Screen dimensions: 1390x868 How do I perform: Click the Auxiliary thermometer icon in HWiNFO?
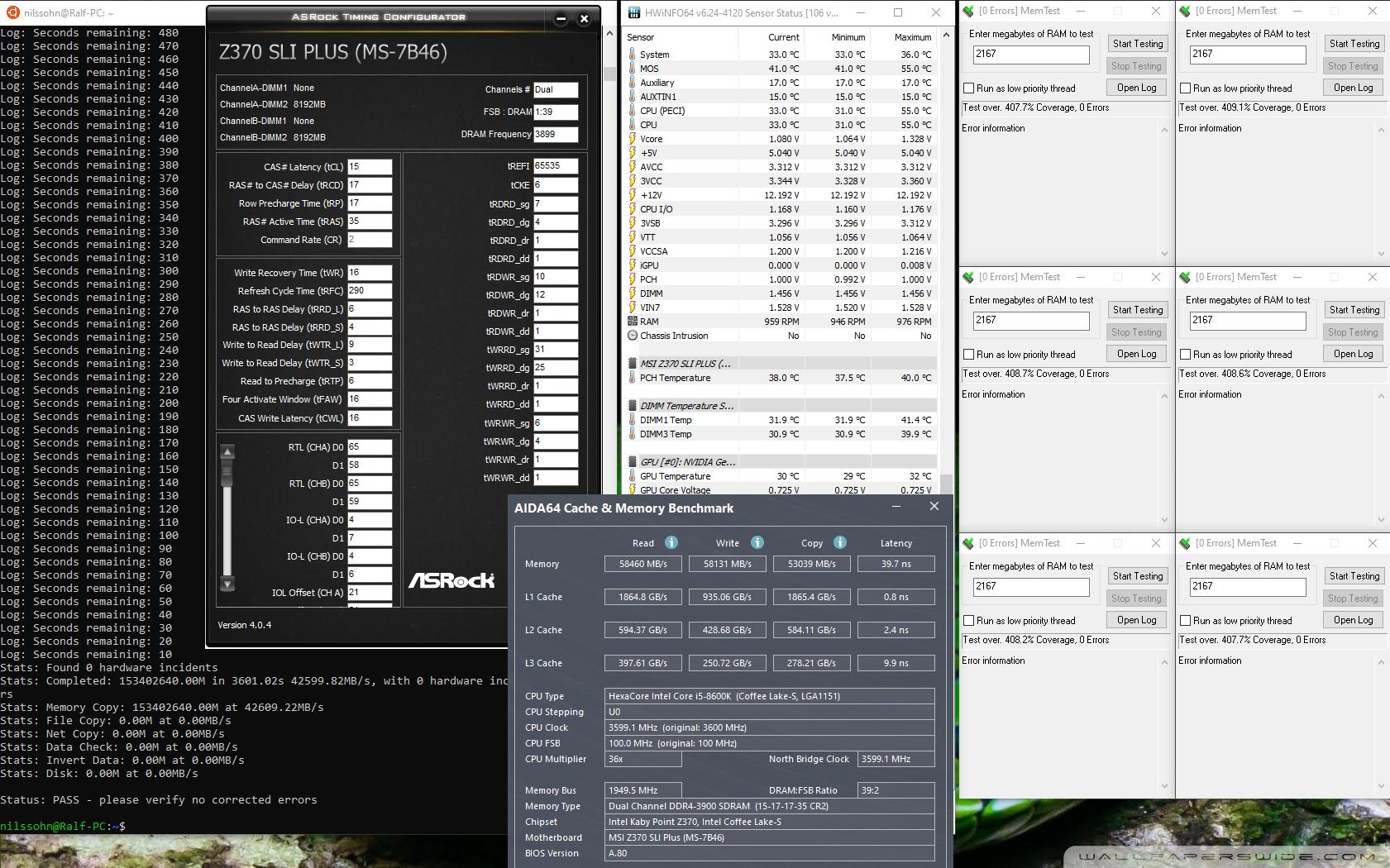(x=633, y=83)
